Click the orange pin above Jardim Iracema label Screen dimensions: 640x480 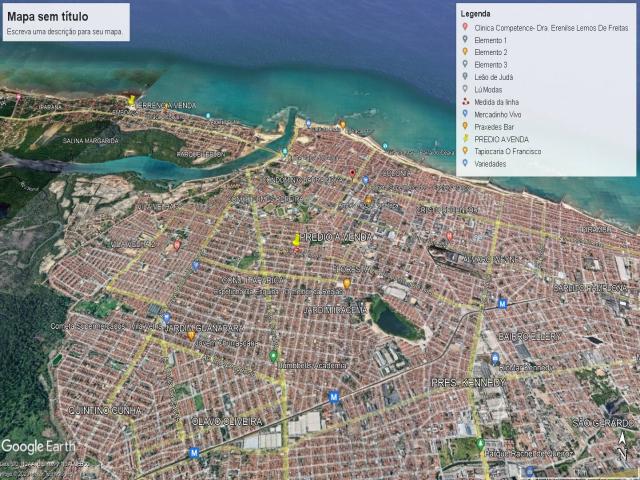tap(347, 283)
